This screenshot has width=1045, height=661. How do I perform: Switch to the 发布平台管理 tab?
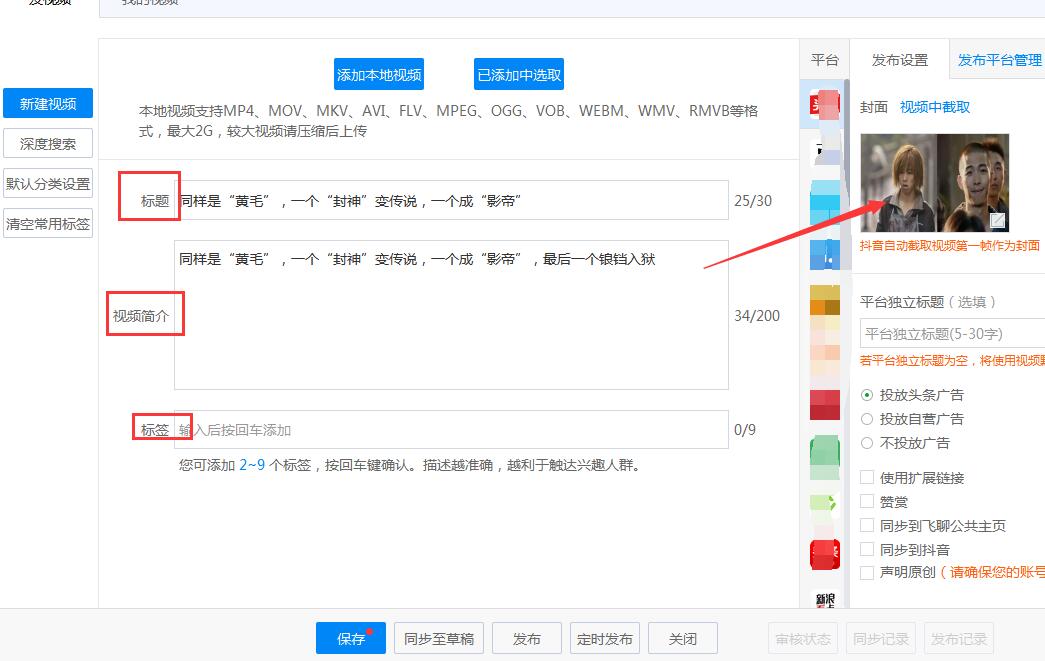999,60
